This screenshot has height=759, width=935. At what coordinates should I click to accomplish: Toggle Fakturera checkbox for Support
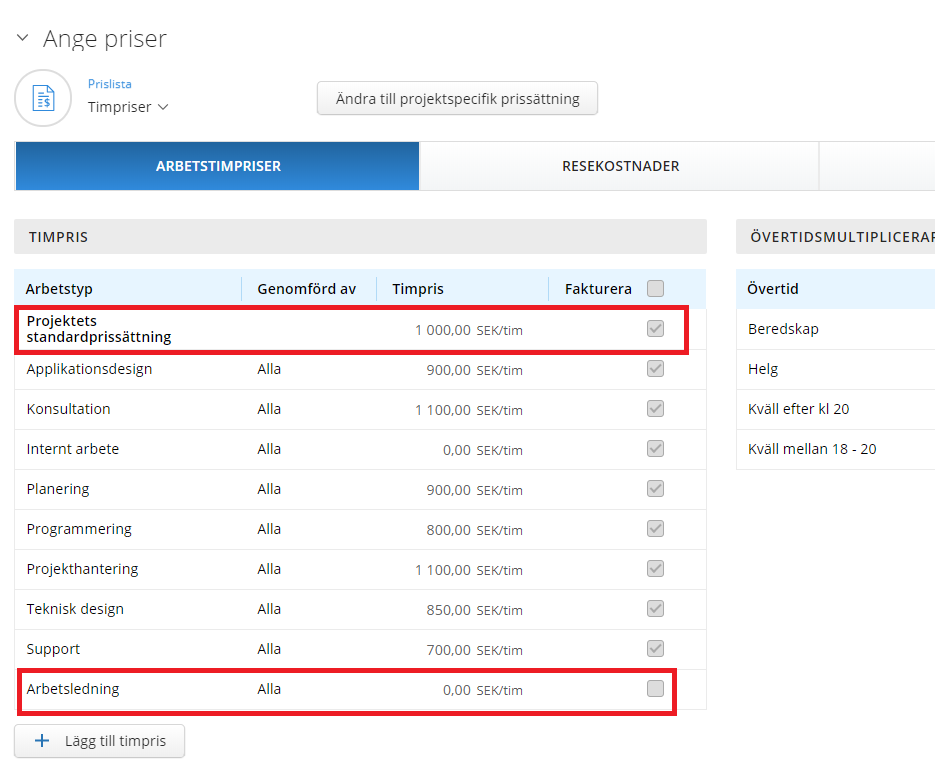point(655,648)
